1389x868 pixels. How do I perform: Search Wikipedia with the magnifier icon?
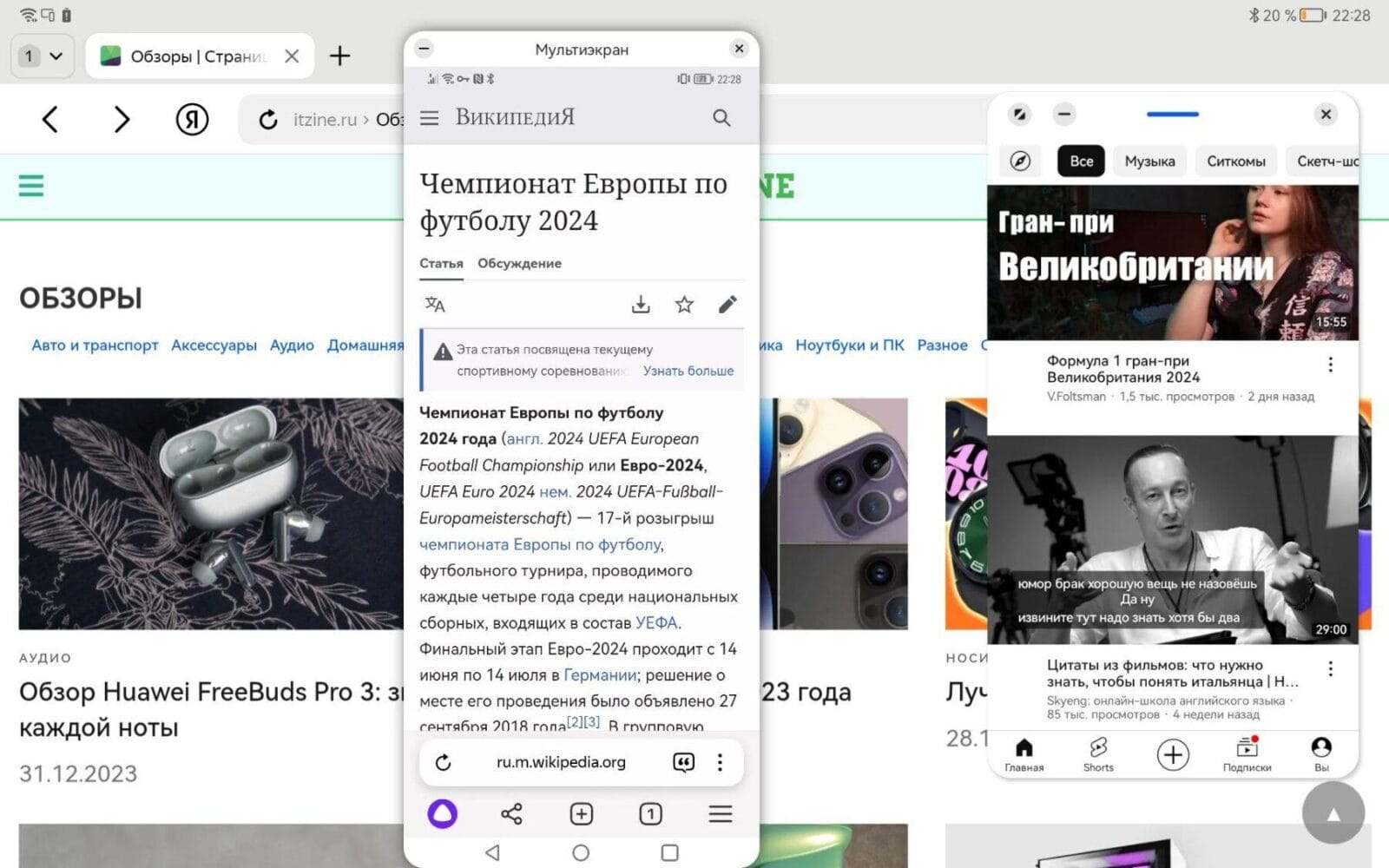tap(721, 118)
